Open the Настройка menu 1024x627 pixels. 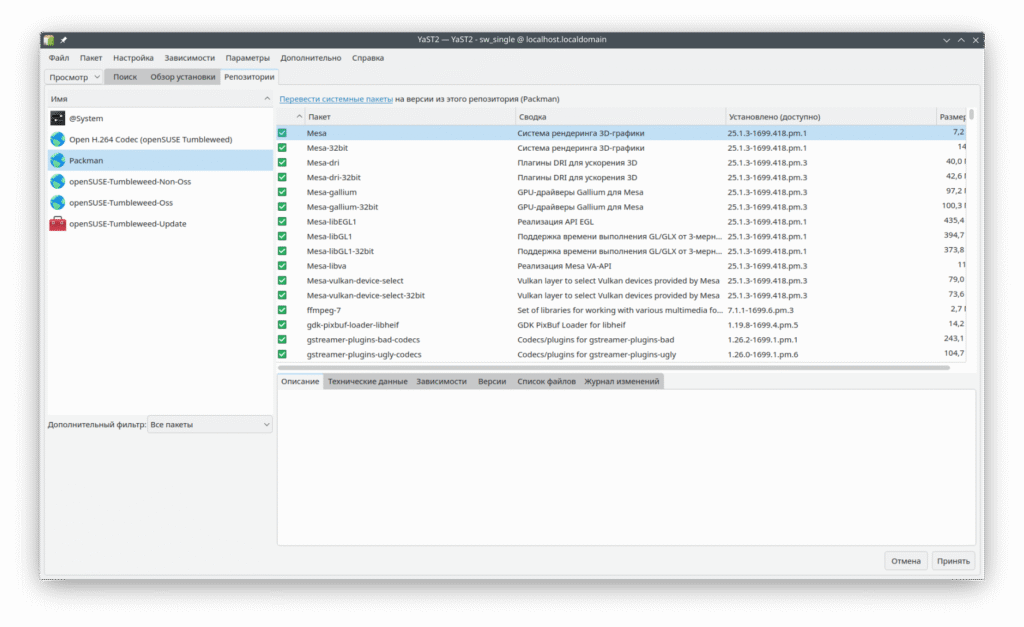click(133, 58)
